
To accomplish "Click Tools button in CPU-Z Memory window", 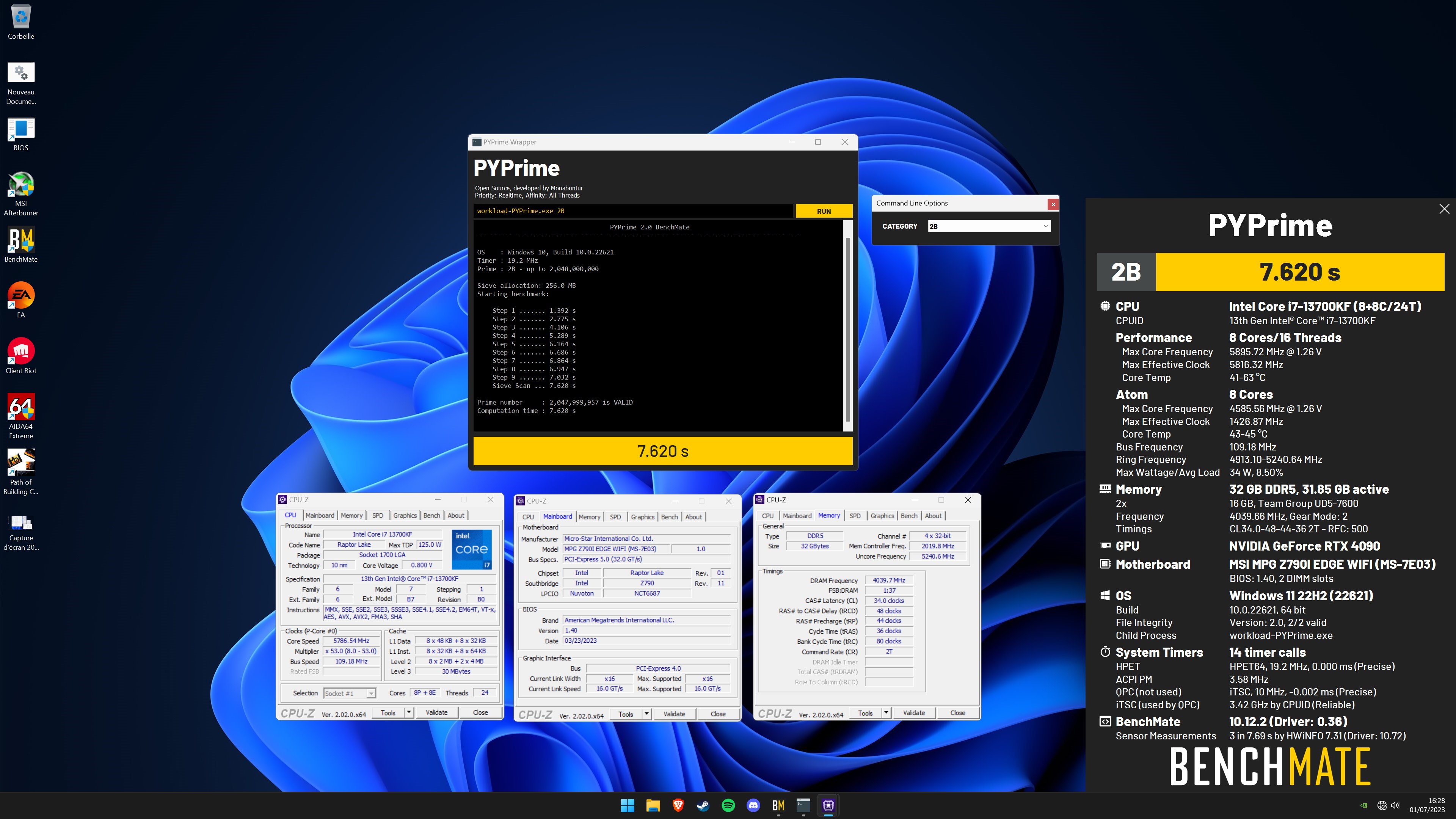I will pyautogui.click(x=865, y=713).
